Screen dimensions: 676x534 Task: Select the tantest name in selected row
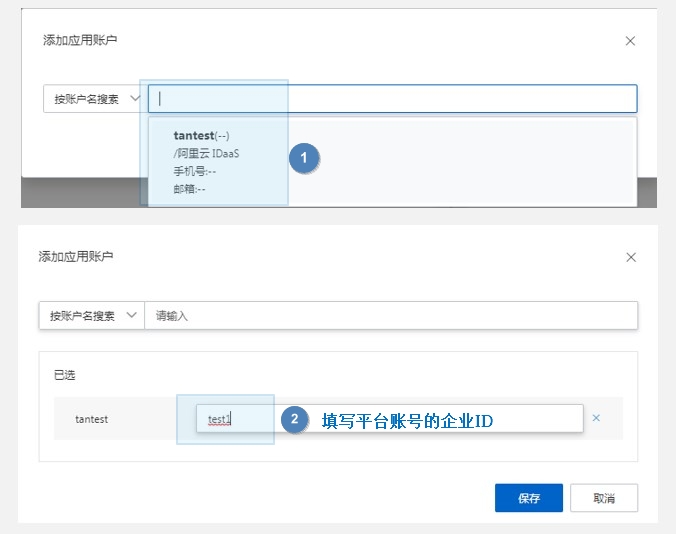point(92,419)
